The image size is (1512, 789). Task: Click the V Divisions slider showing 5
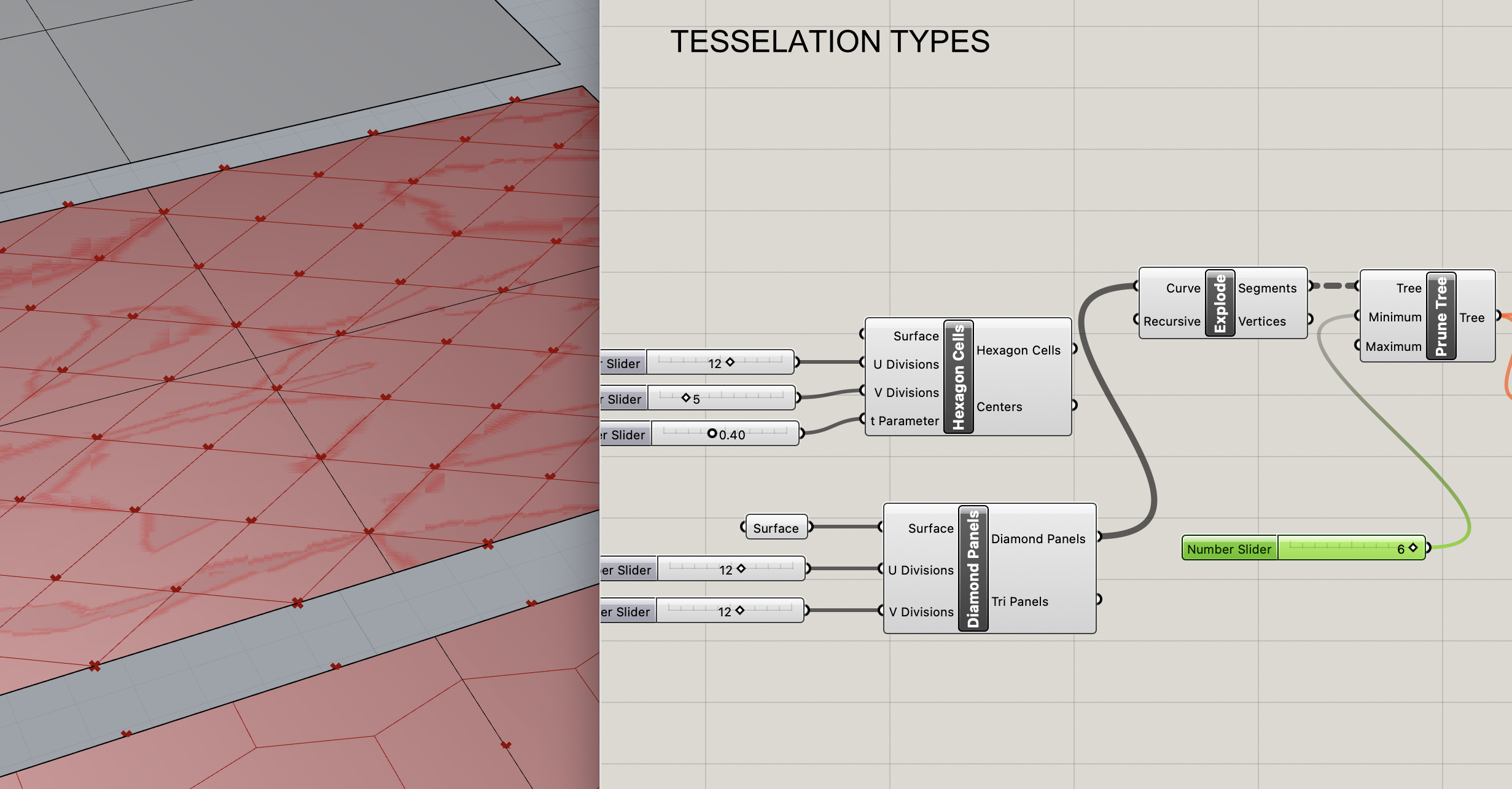[722, 398]
